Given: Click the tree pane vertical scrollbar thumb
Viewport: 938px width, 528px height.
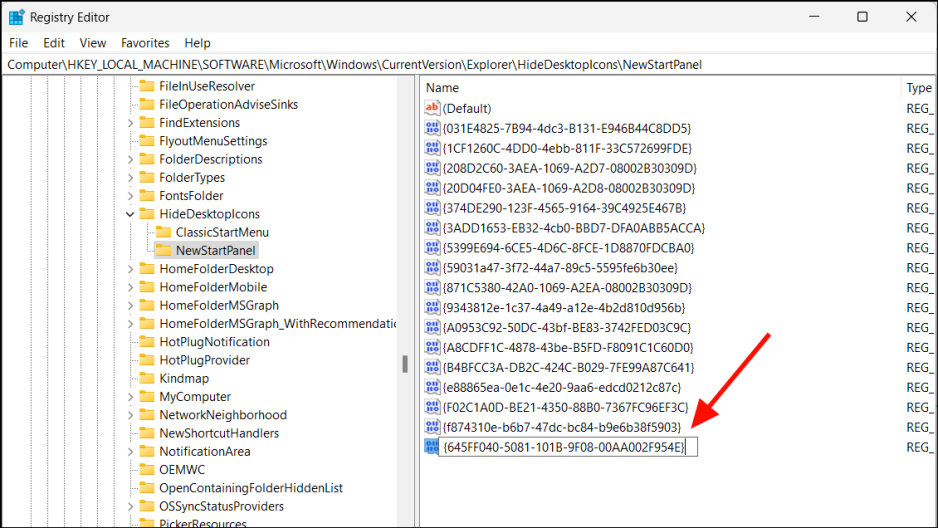Looking at the screenshot, I should tap(405, 364).
